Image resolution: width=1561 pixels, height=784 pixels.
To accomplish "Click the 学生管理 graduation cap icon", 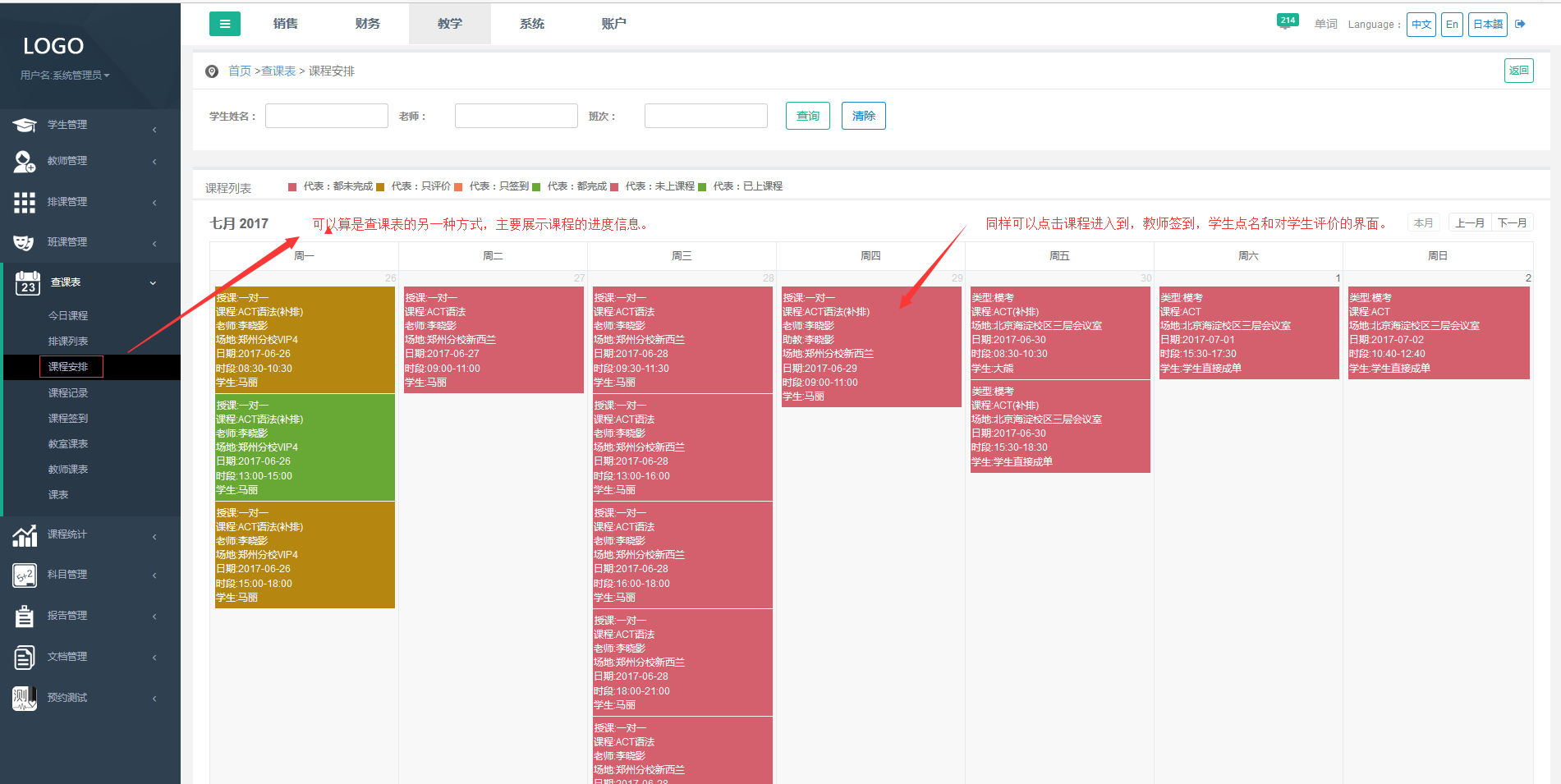I will [25, 126].
